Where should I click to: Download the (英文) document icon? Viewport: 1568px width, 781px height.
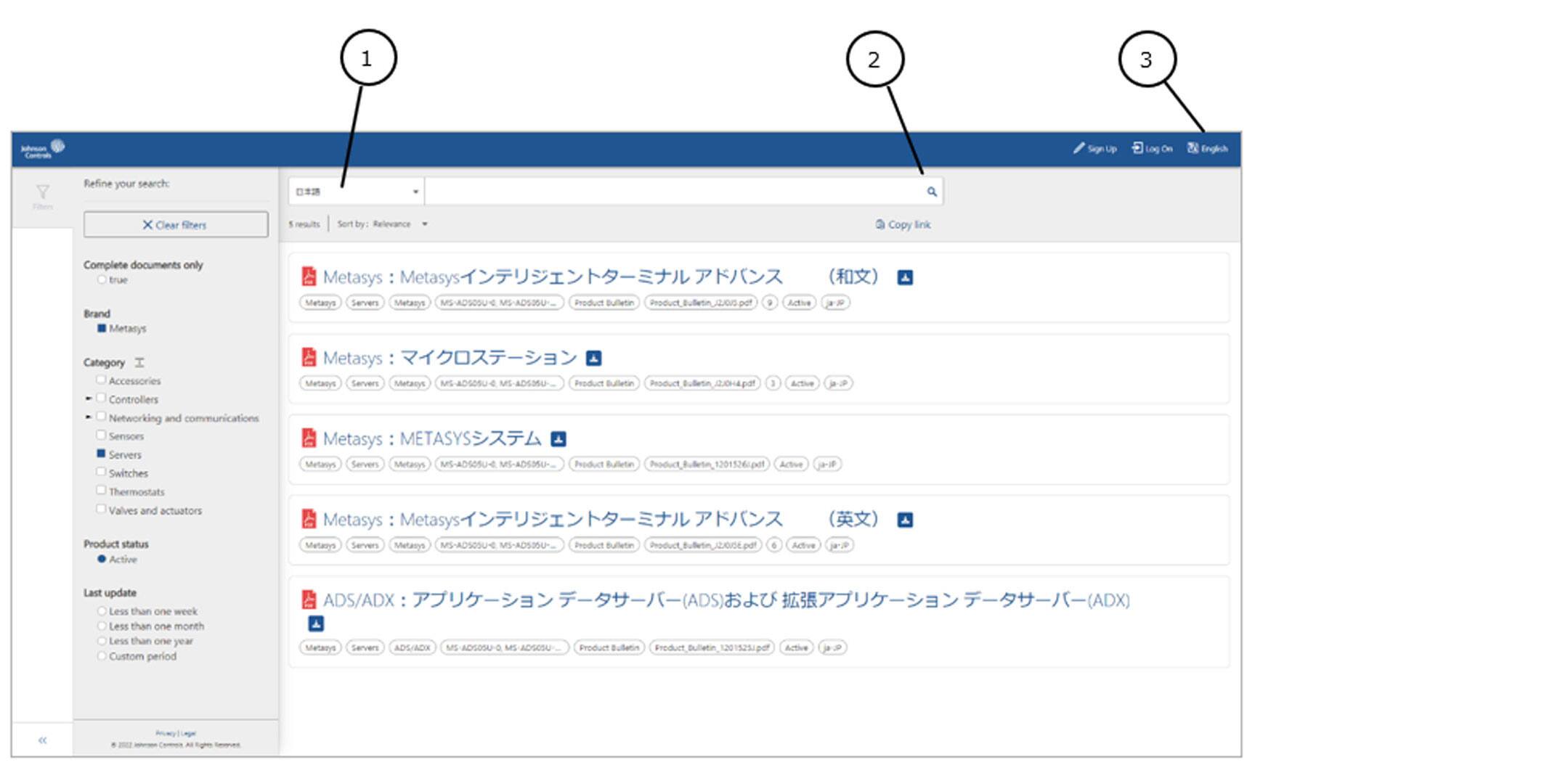point(905,520)
